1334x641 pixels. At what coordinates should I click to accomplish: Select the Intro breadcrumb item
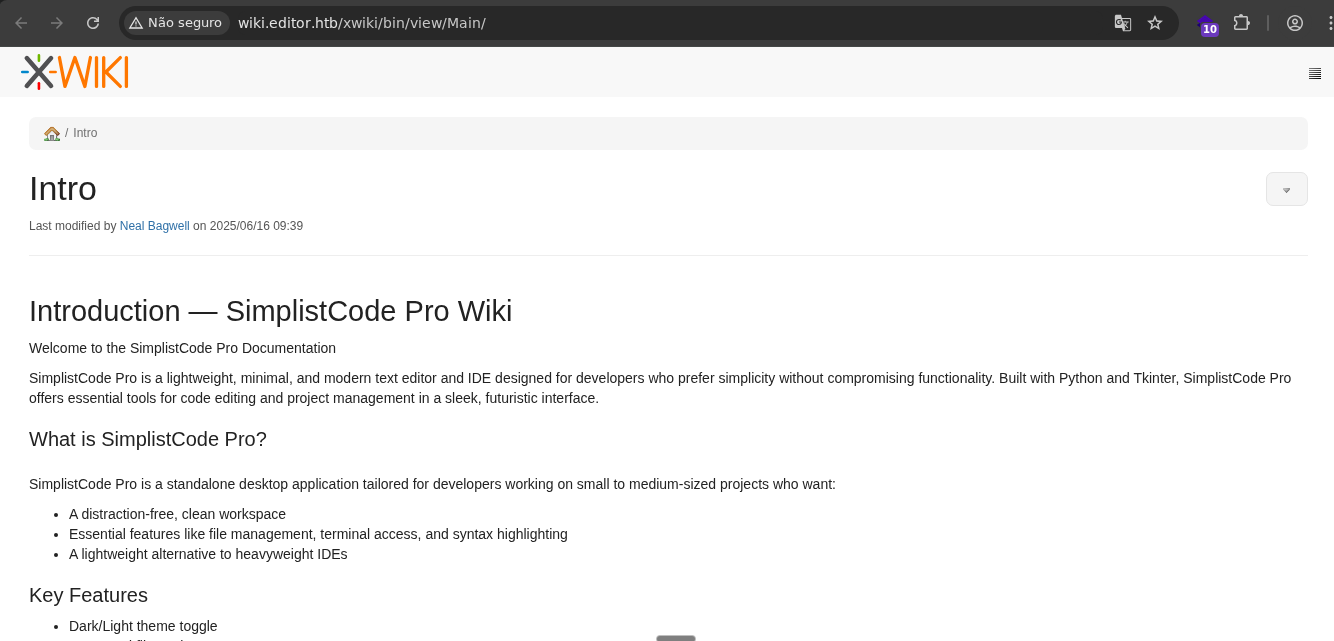85,133
